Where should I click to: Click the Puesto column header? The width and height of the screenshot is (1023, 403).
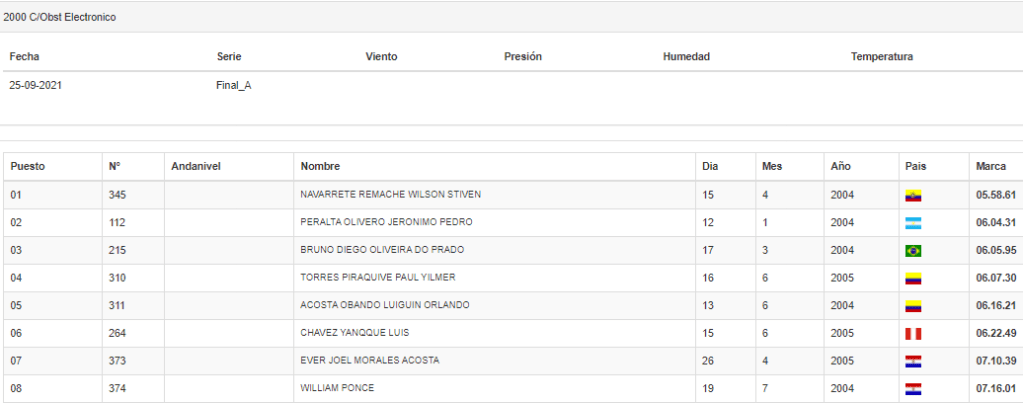coord(27,166)
